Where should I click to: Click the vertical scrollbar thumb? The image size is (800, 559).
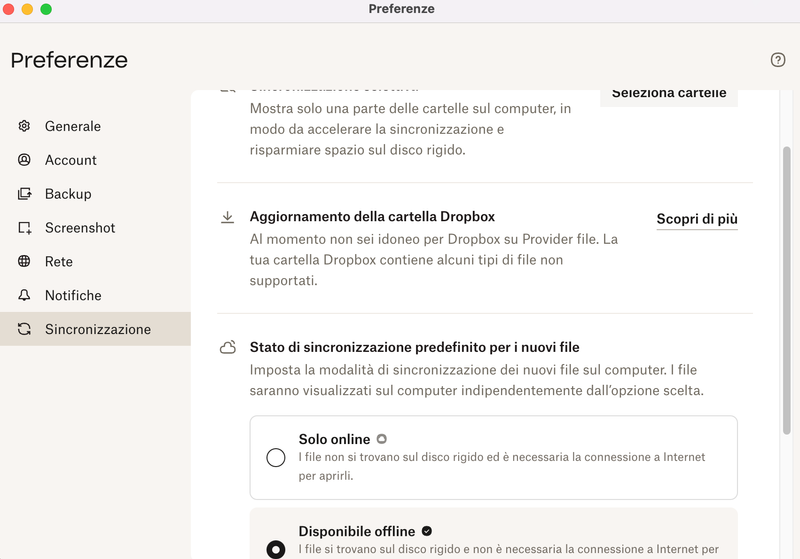[787, 290]
